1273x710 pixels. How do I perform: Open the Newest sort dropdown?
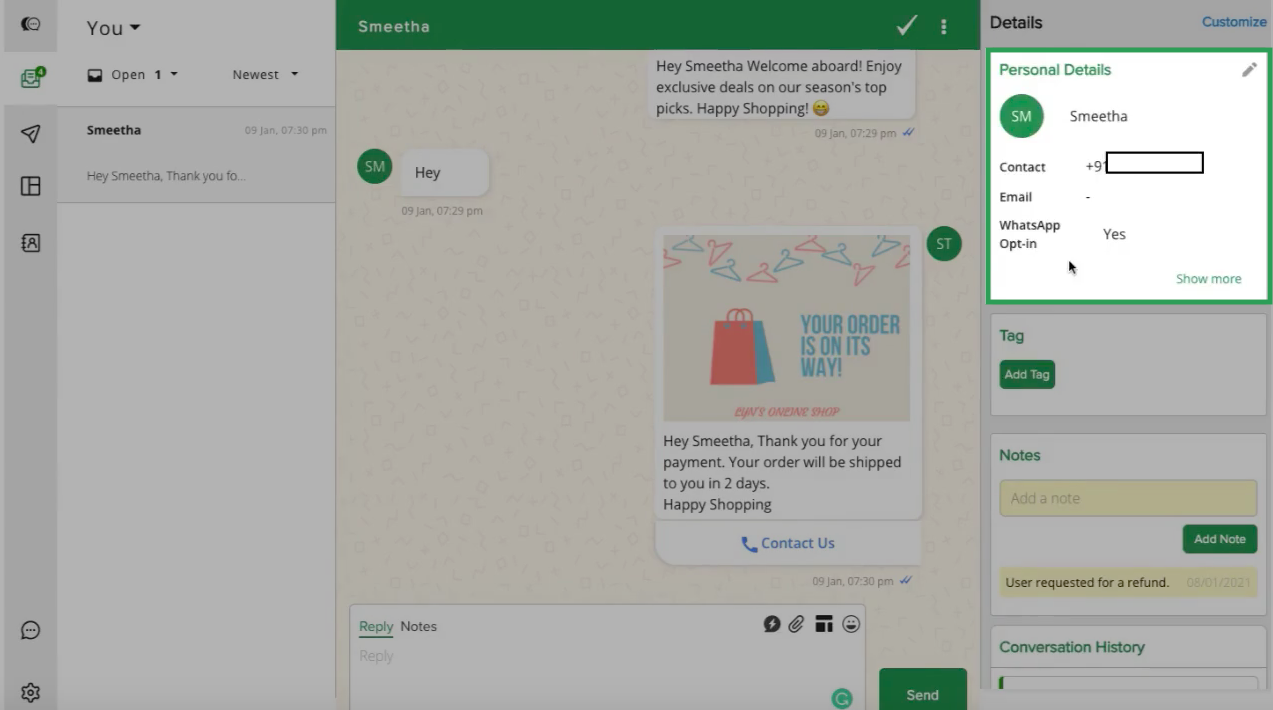[x=265, y=75]
